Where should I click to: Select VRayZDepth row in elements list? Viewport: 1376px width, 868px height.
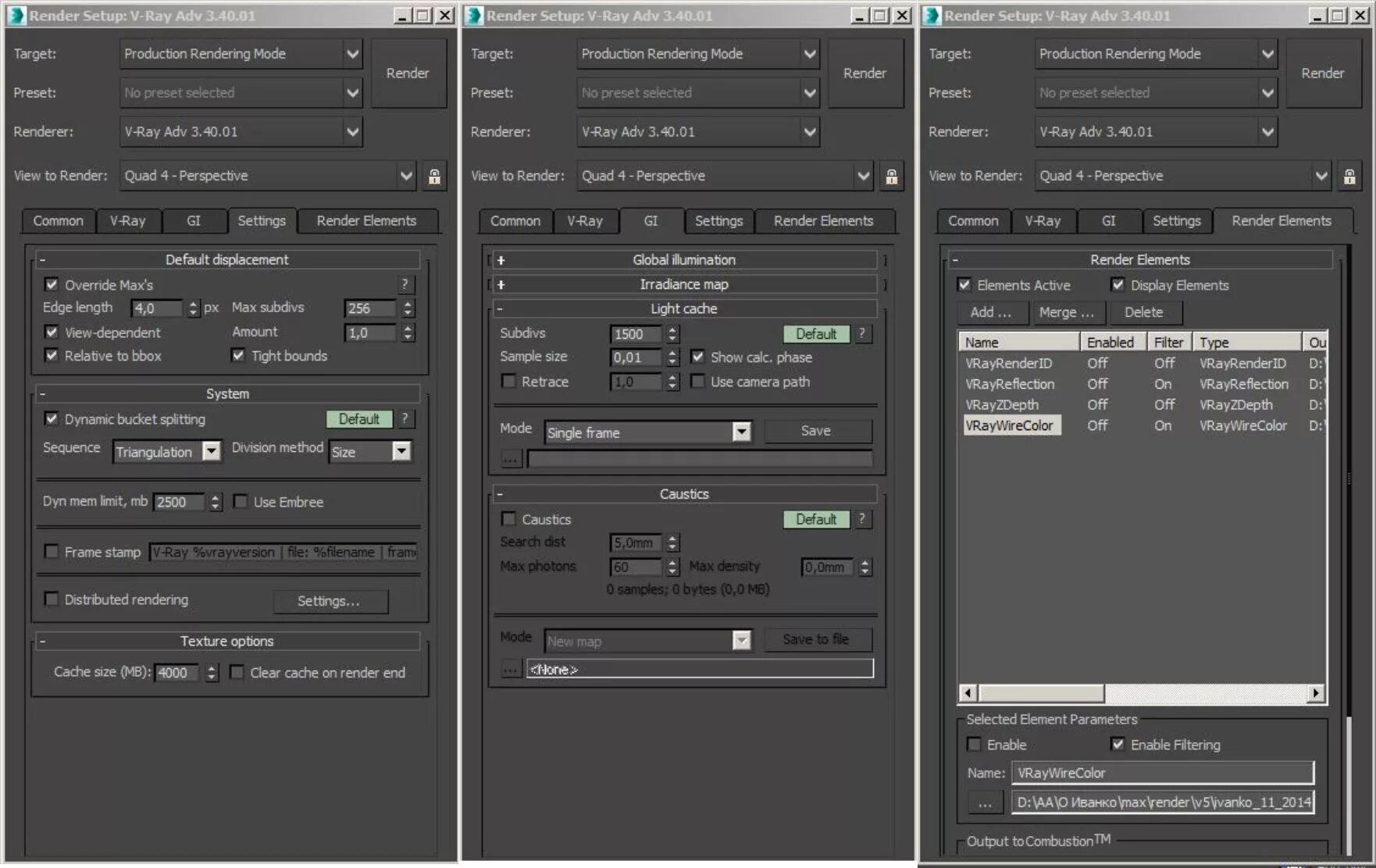tap(1142, 405)
